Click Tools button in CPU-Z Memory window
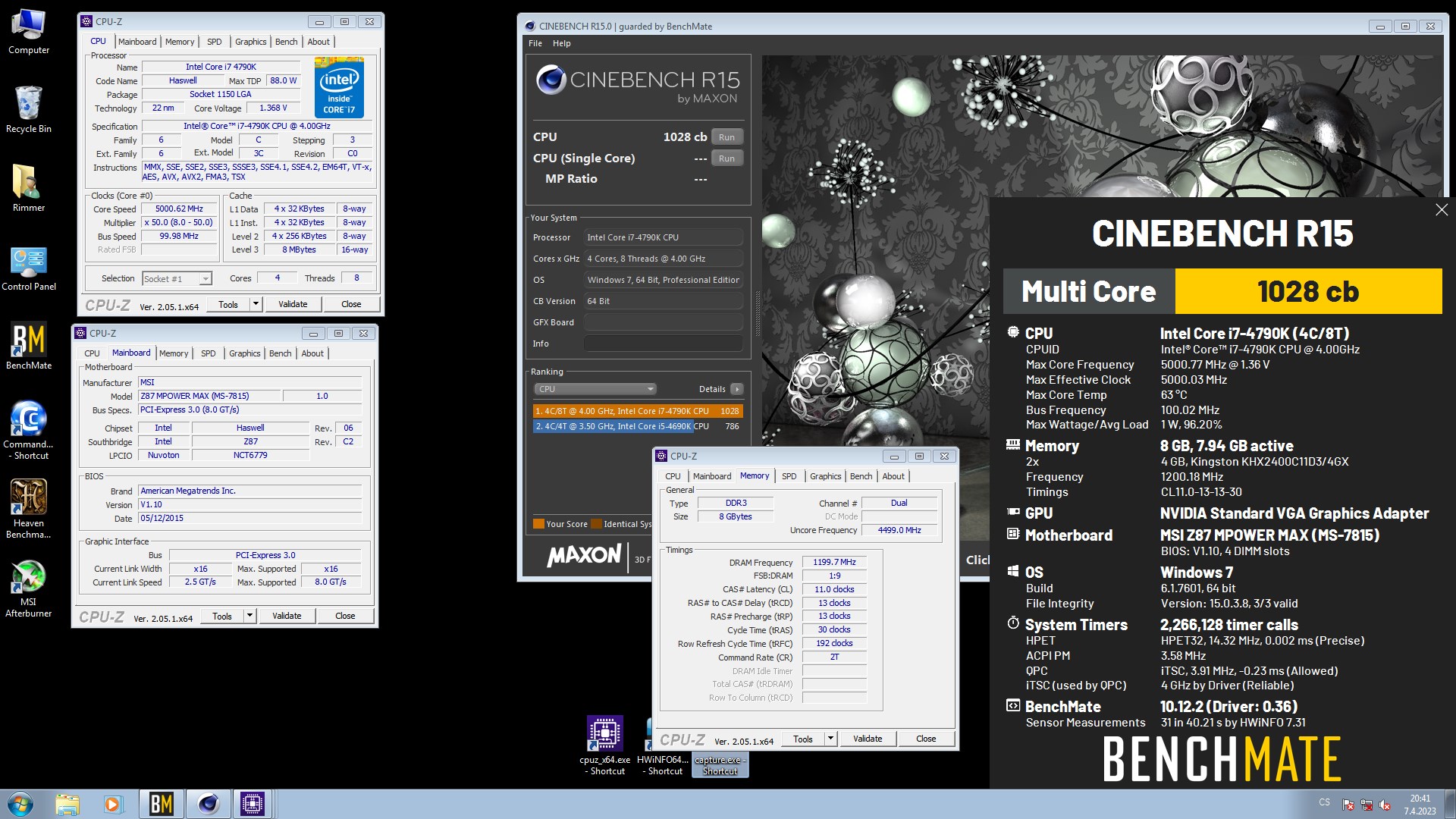The image size is (1456, 819). tap(803, 739)
